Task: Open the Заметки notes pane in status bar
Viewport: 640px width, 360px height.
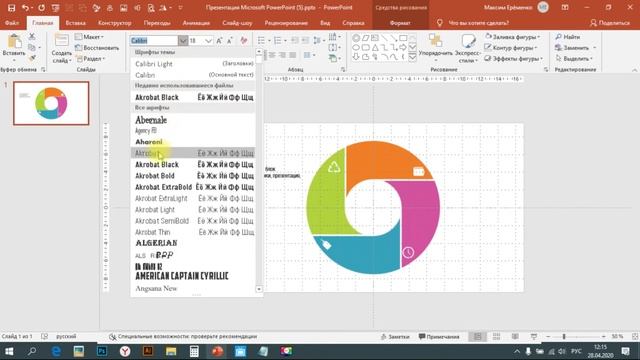Action: click(395, 337)
